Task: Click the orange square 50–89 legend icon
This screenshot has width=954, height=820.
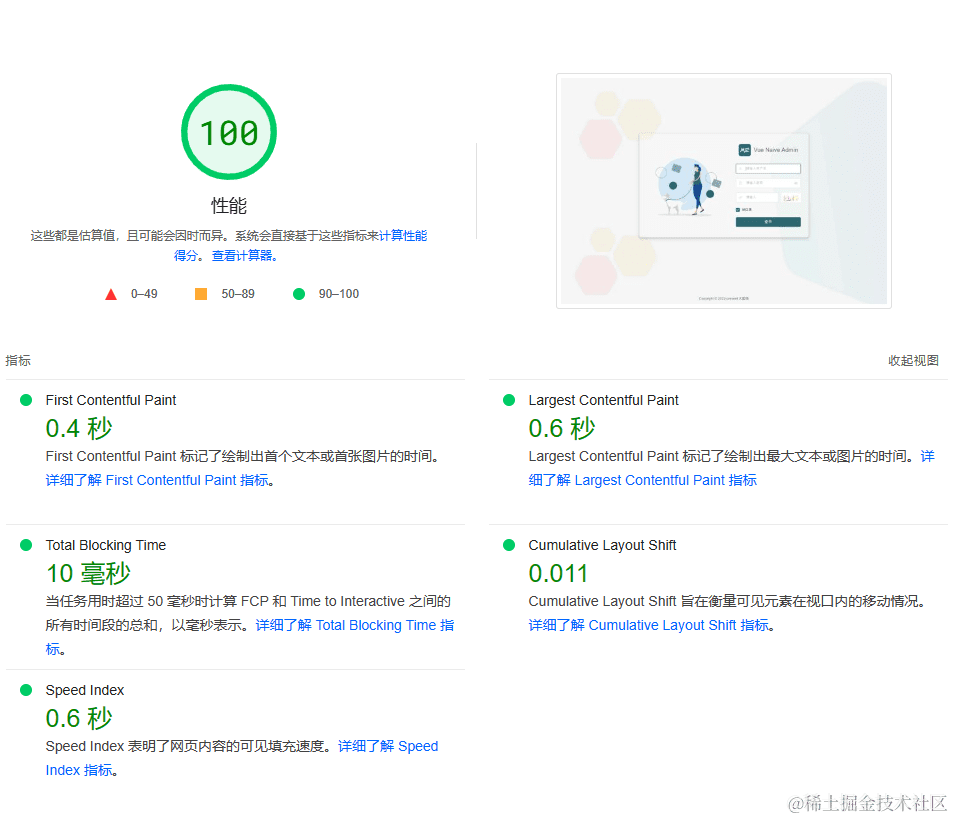Action: 201,294
